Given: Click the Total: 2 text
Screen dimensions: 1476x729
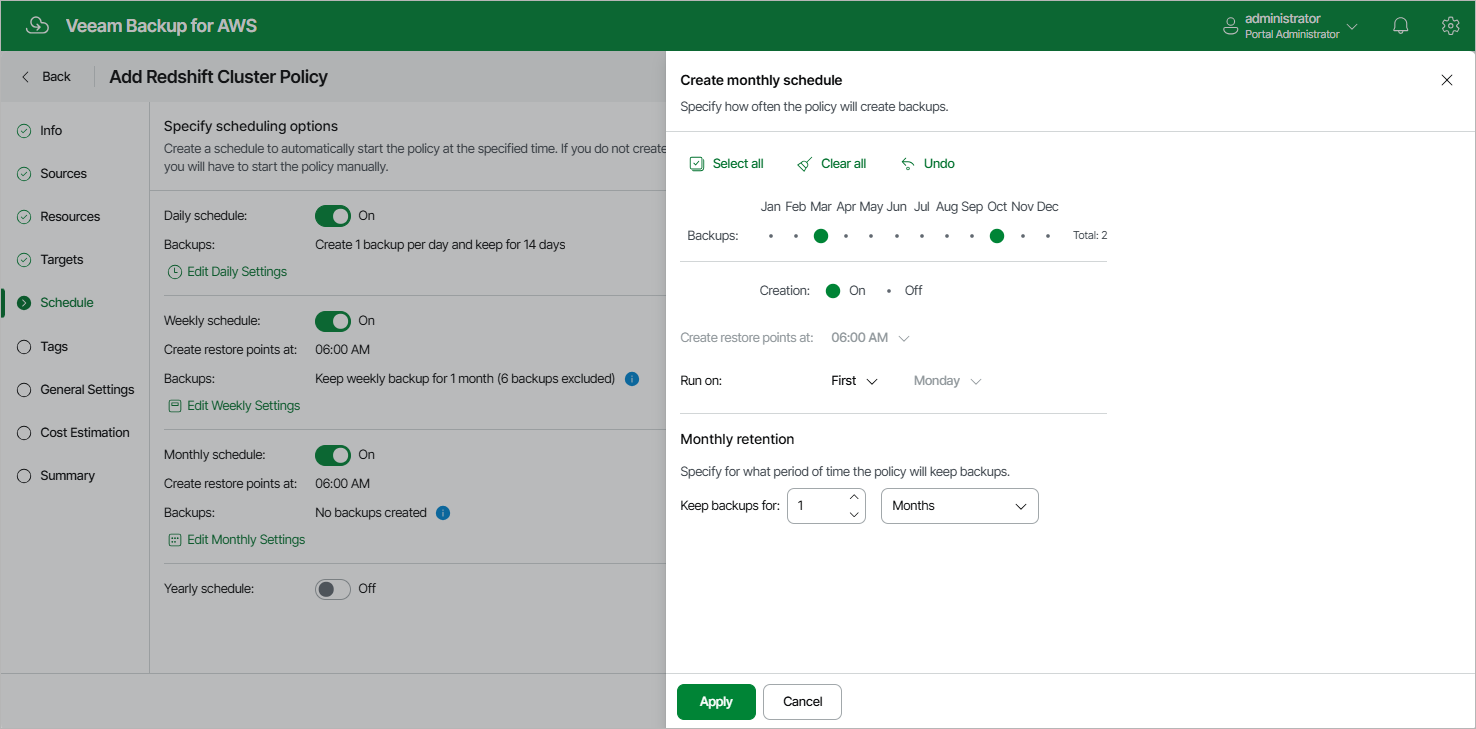Looking at the screenshot, I should point(1090,236).
